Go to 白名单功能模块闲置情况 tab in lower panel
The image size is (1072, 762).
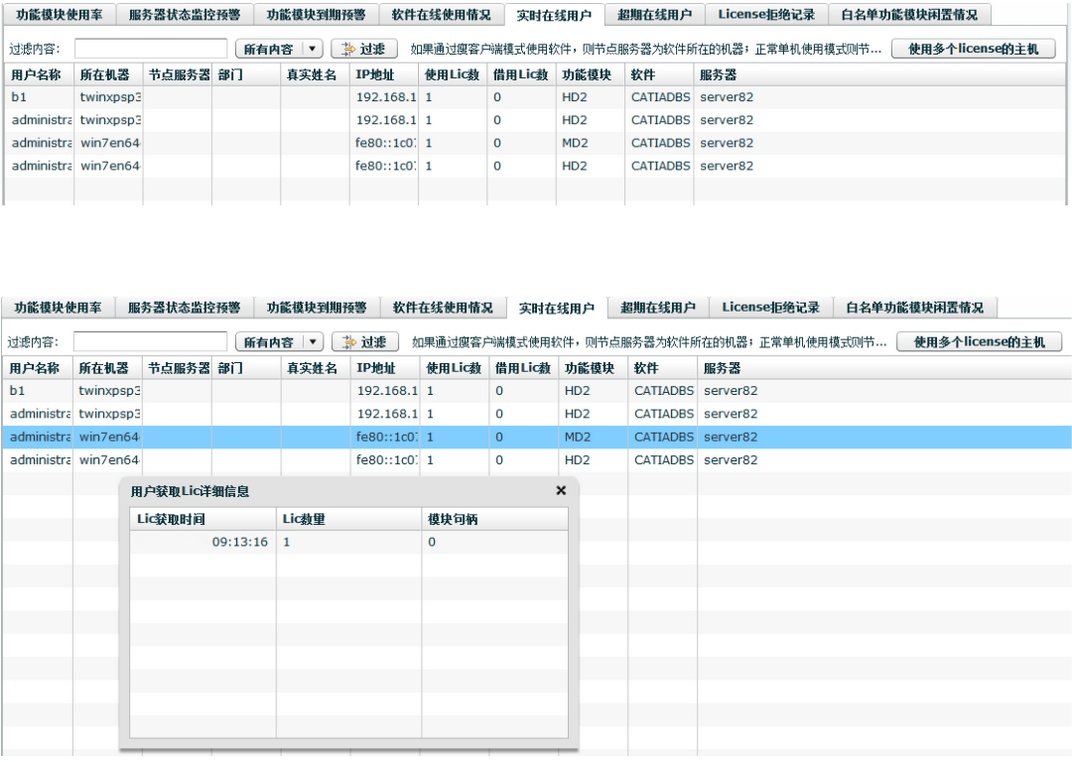click(914, 307)
